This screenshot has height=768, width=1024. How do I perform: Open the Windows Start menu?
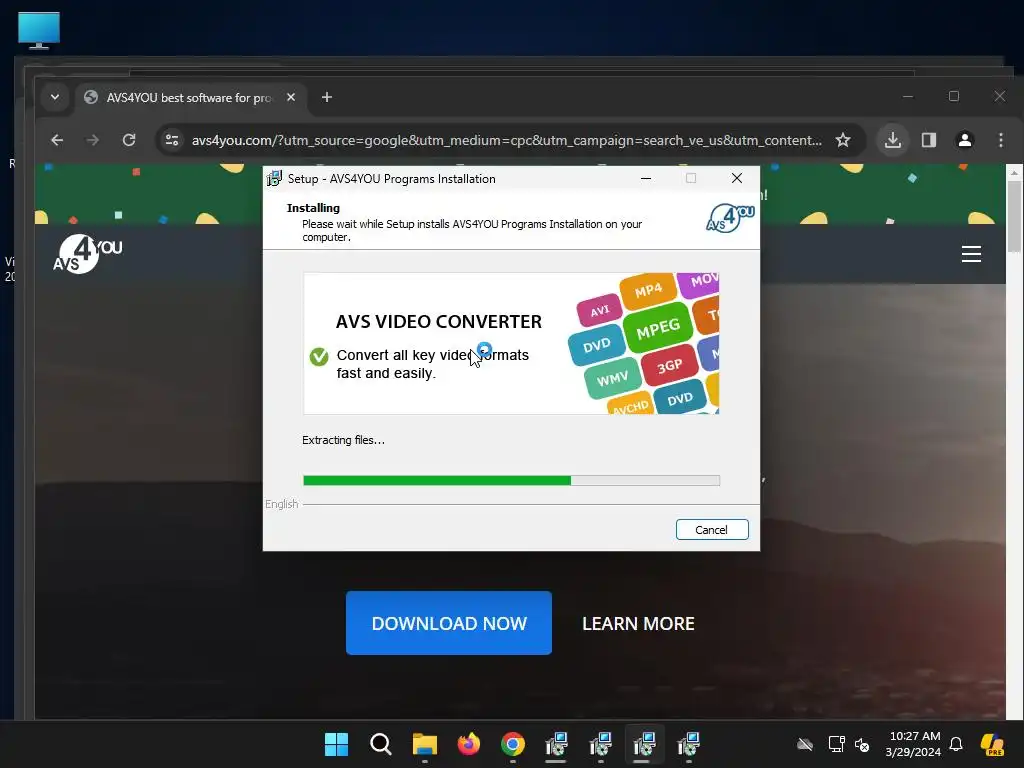point(336,744)
